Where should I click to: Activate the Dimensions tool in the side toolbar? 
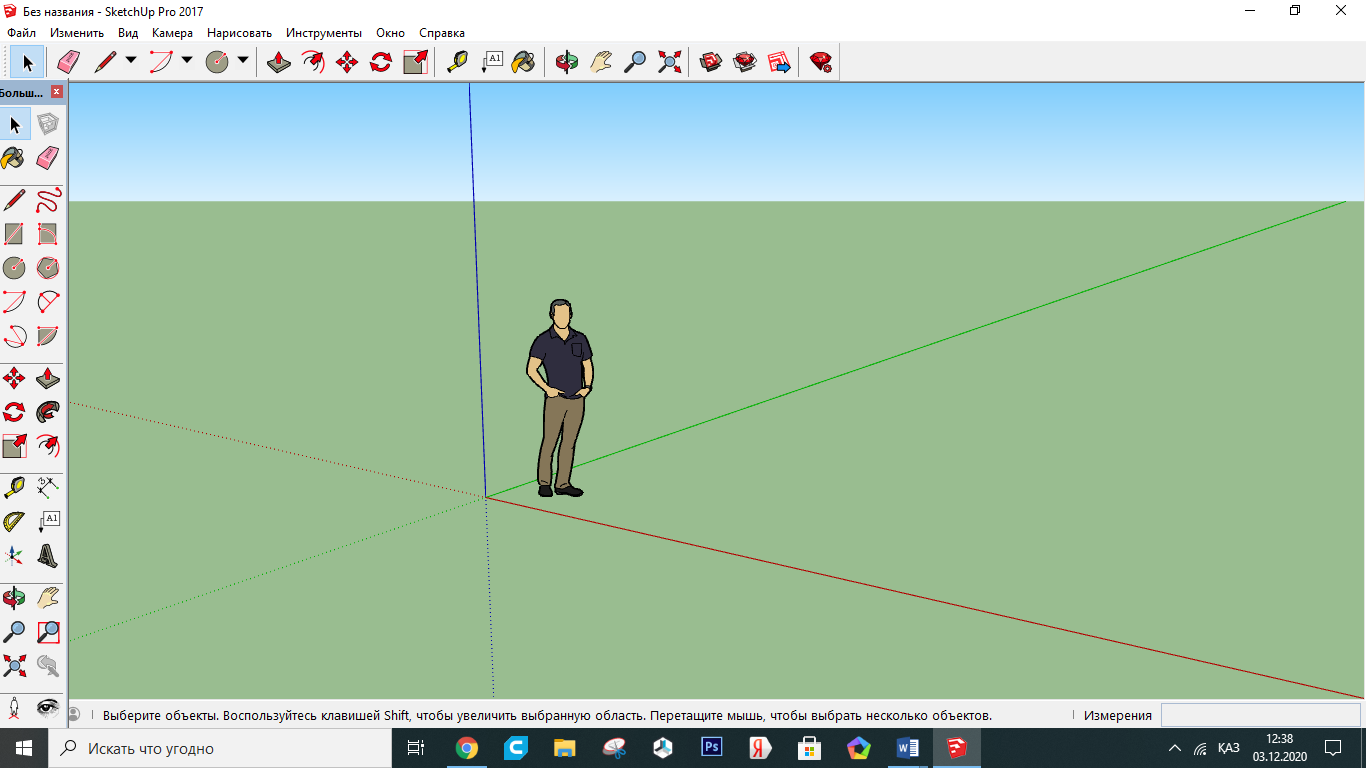(x=48, y=488)
